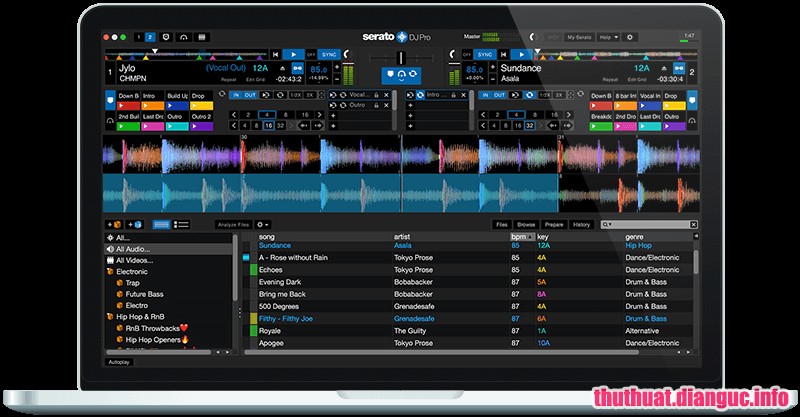Jump to previous track start on deck 1
Viewport: 800px width, 417px height.
[x=276, y=54]
